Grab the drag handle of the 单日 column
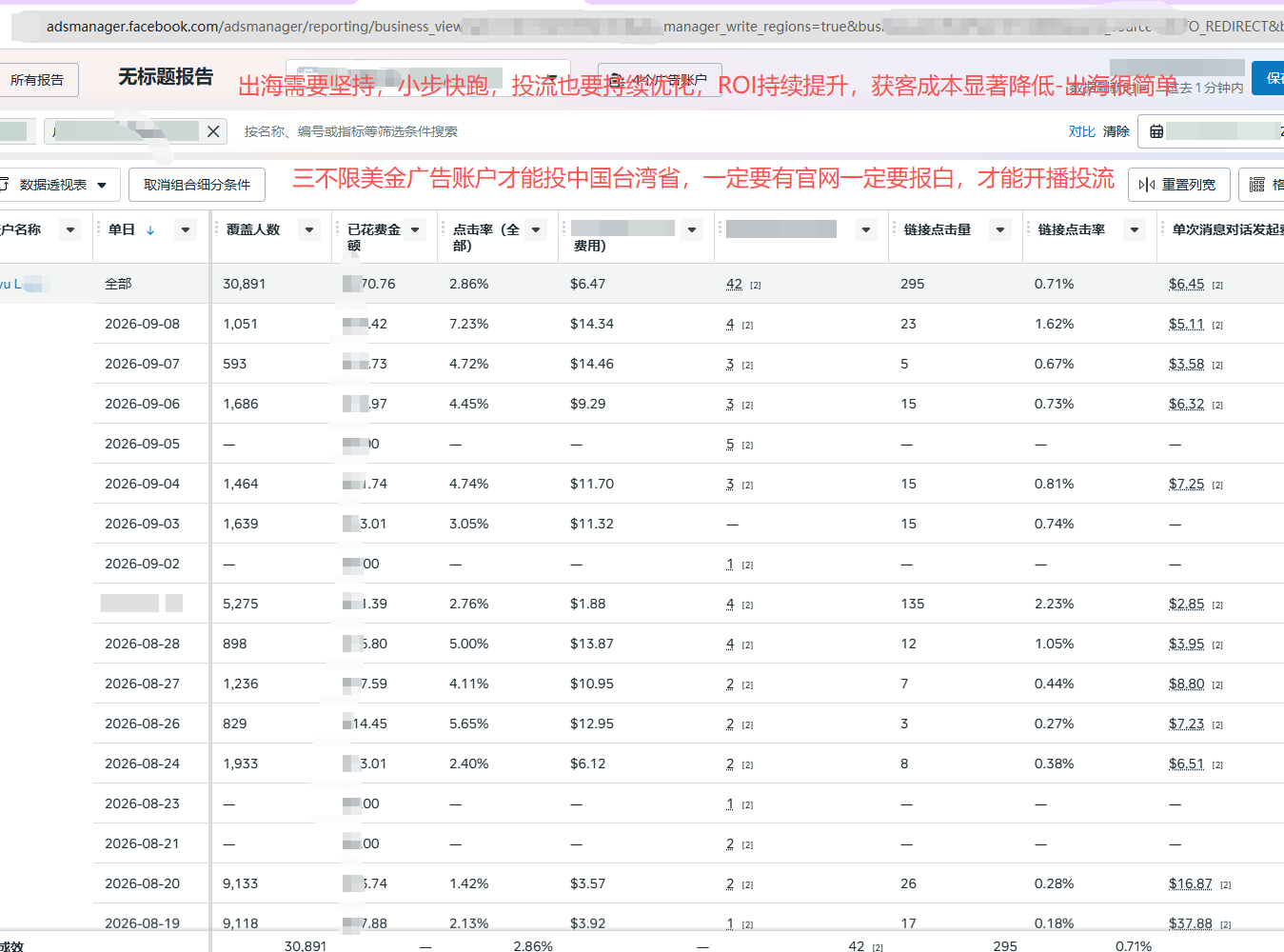The height and width of the screenshot is (952, 1284). click(x=100, y=229)
